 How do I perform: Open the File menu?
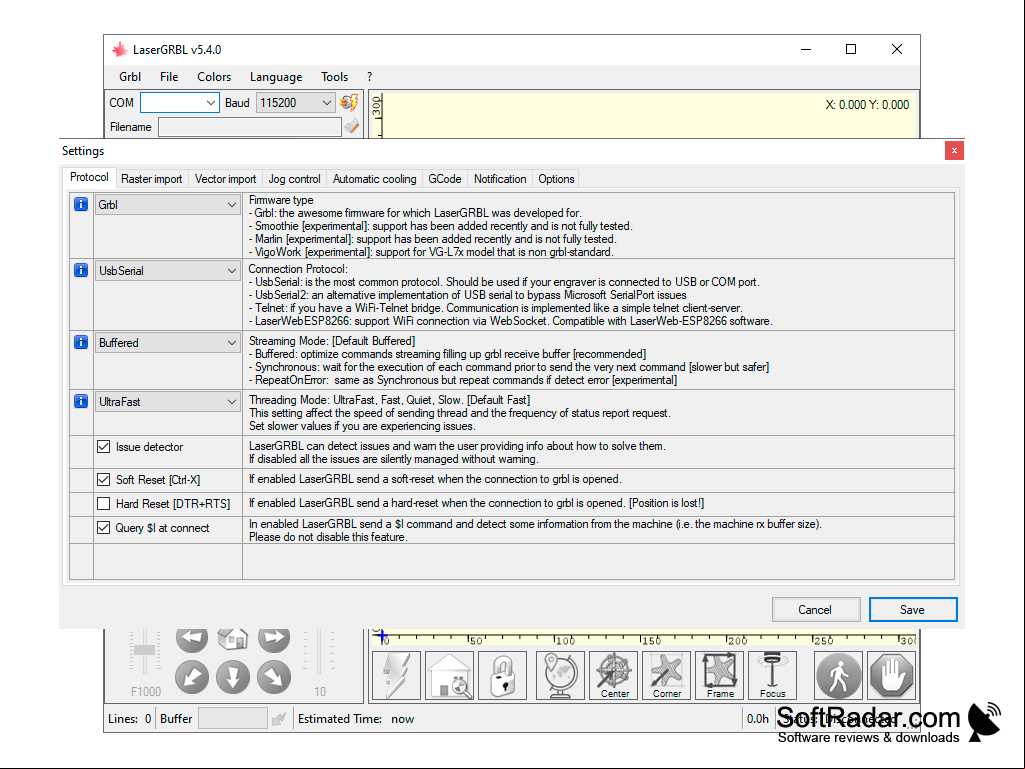[x=169, y=77]
